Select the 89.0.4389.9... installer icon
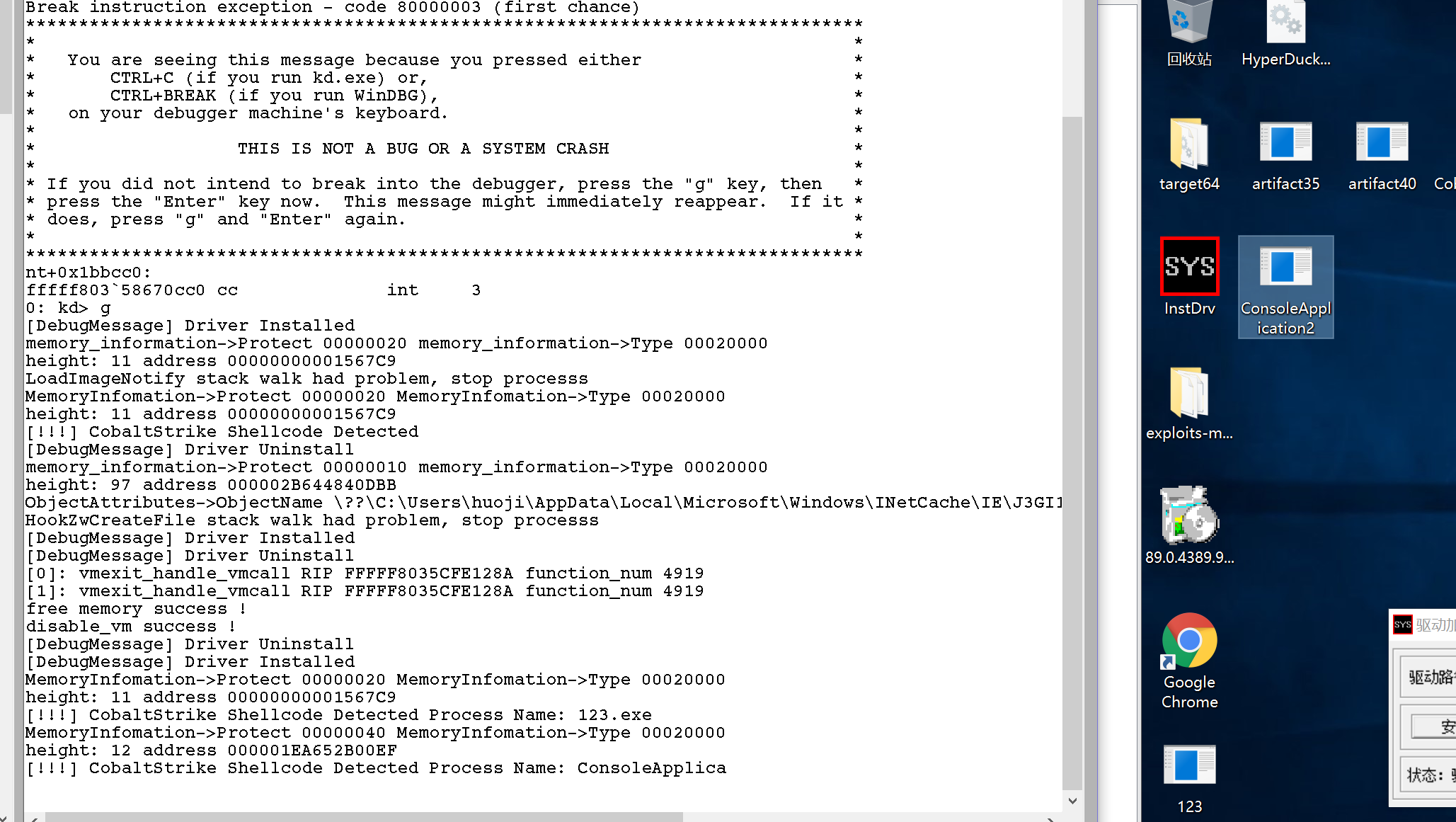 click(1189, 525)
